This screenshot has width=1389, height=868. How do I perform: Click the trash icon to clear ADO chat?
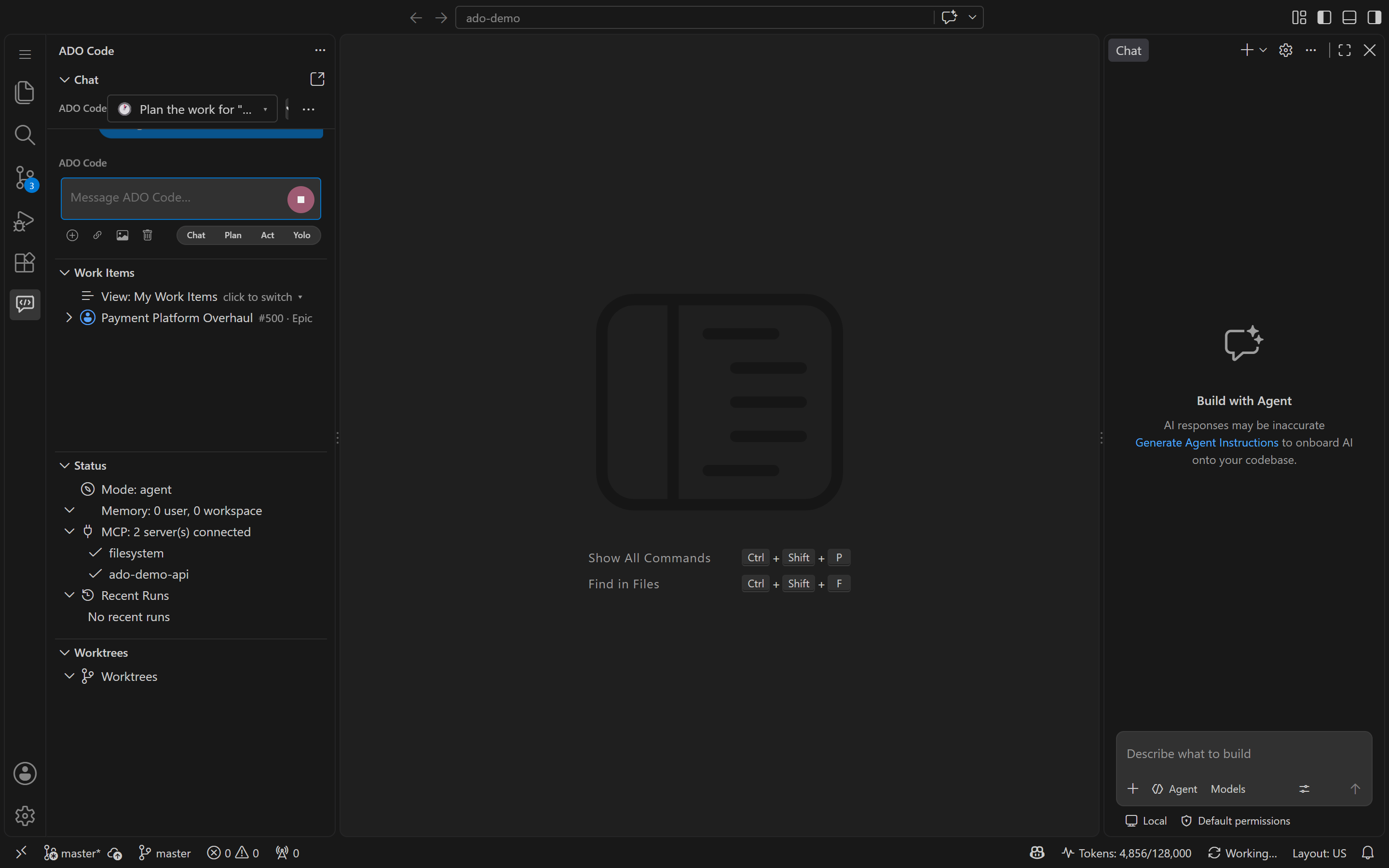(148, 235)
